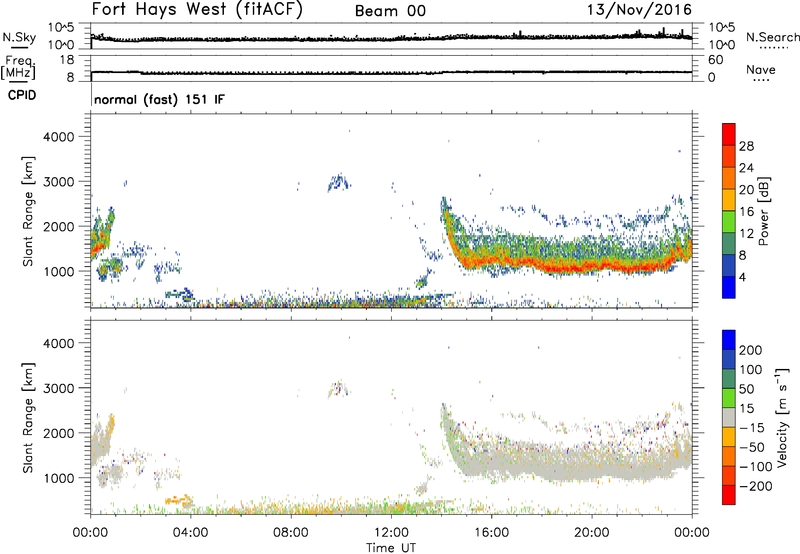Click the "04:00" time axis label
The height and width of the screenshot is (554, 800).
tap(190, 533)
